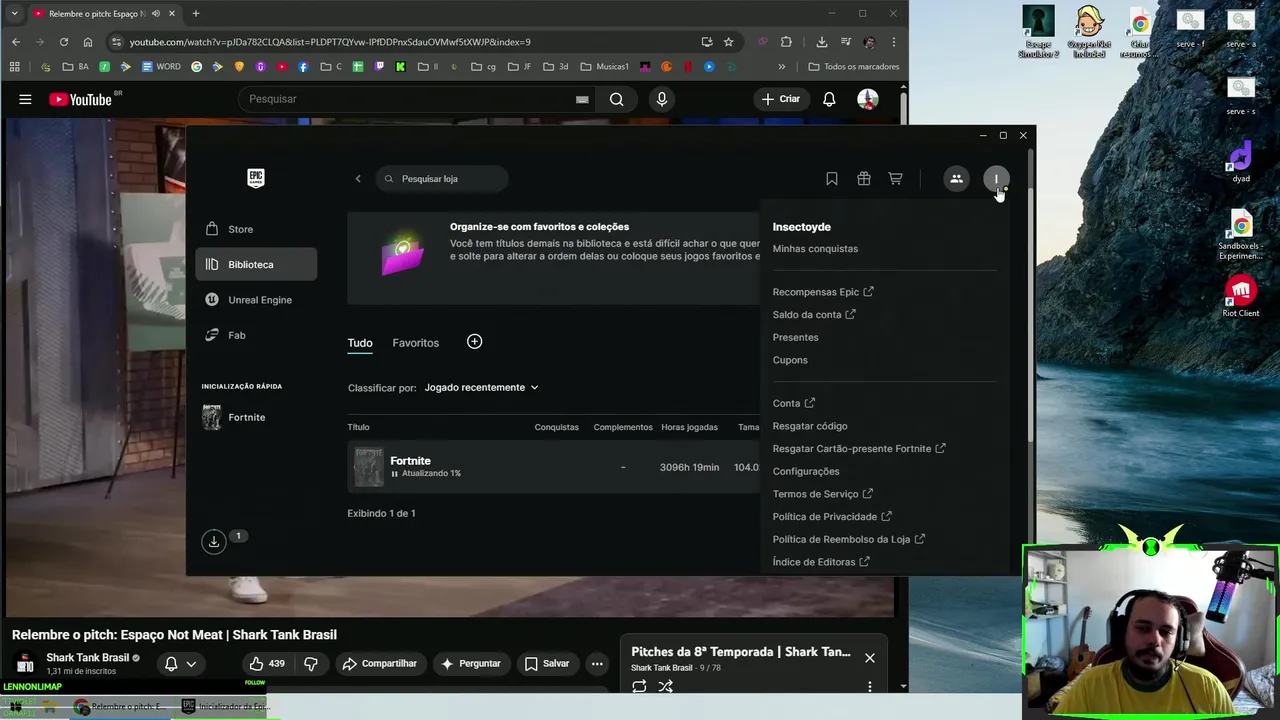Open the Jogado recentemente sort dropdown
This screenshot has height=720, width=1280.
[481, 387]
